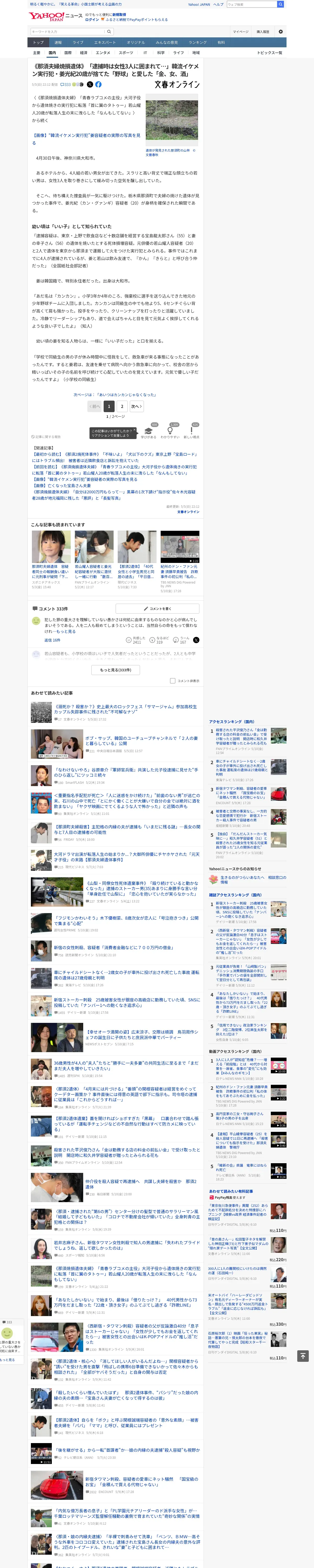
Task: Open the 紀州のドン・ファン video thumbnail
Action: (180, 547)
